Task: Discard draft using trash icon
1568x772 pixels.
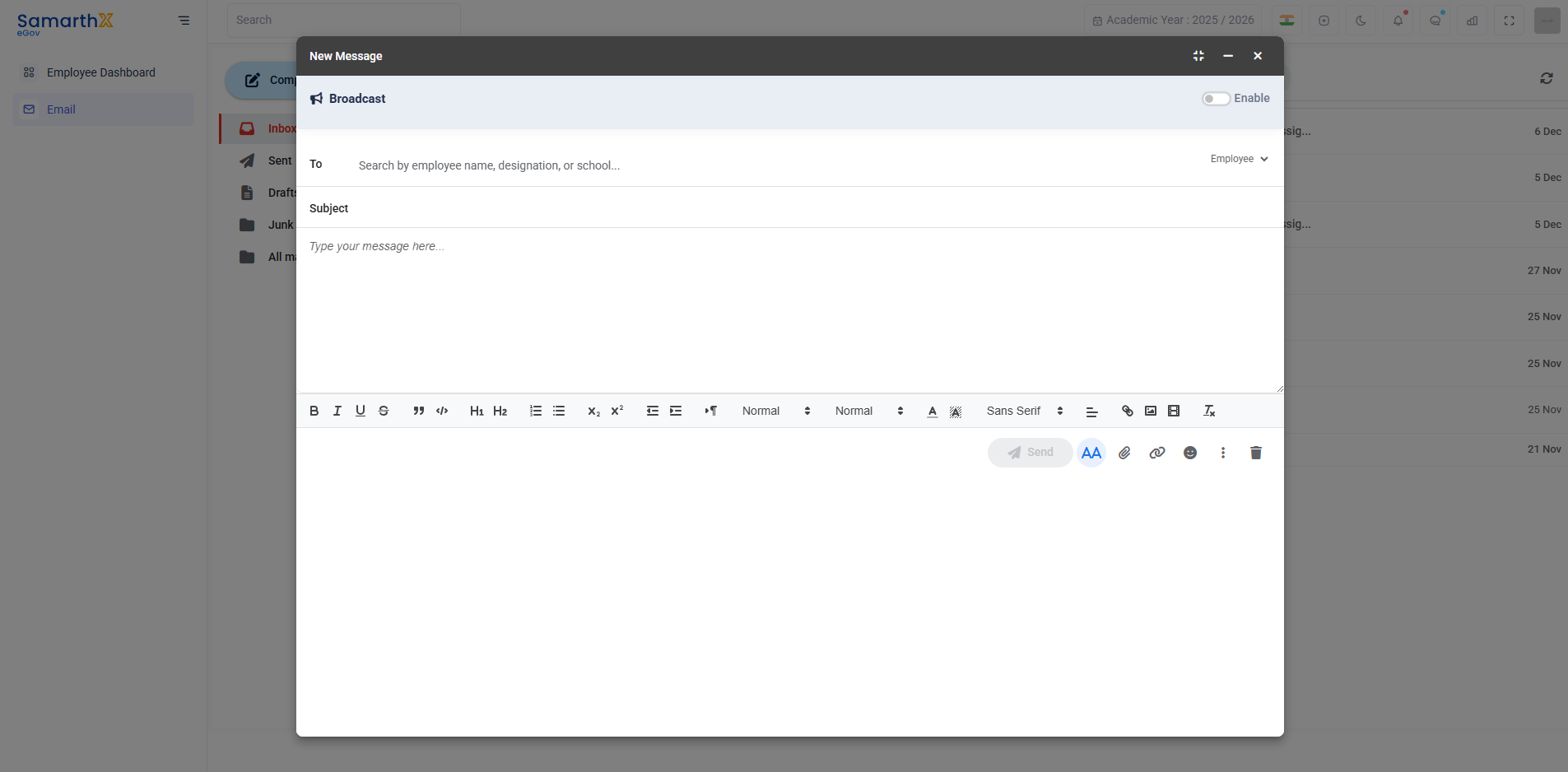Action: coord(1256,453)
